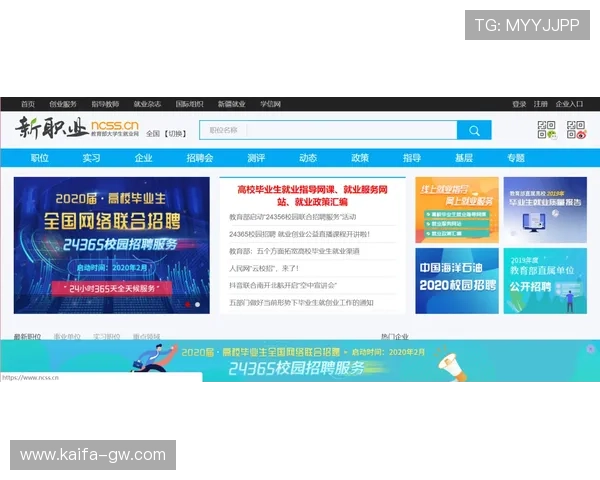Select the 实习职位 list tab
Viewport: 600px width, 480px height.
click(x=107, y=336)
